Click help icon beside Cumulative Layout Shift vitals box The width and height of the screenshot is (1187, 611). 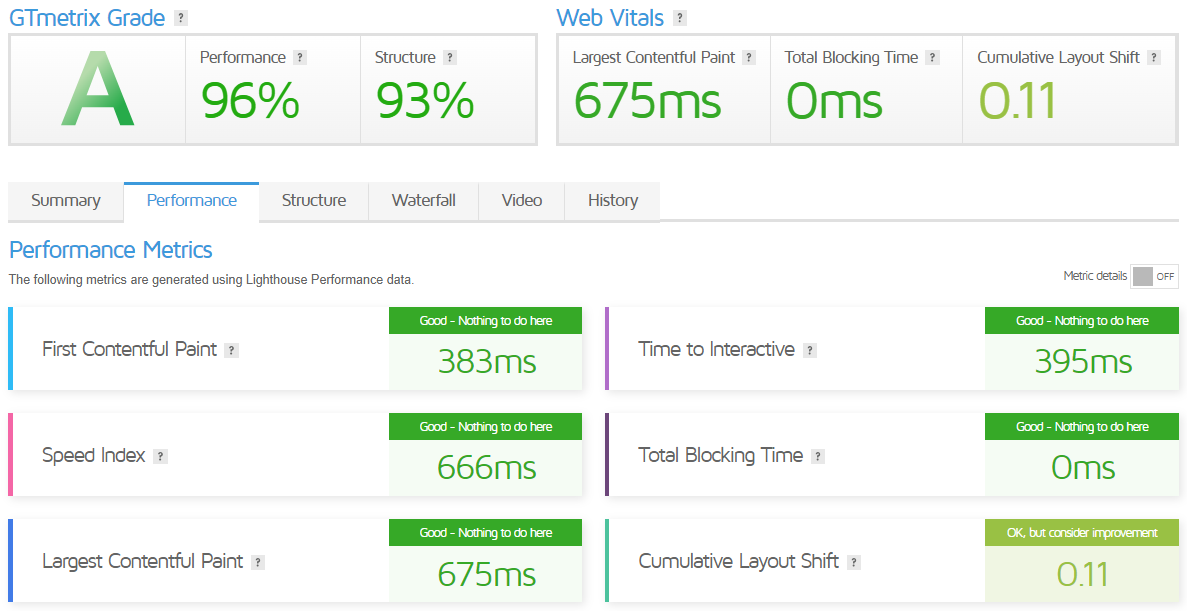coord(1154,58)
